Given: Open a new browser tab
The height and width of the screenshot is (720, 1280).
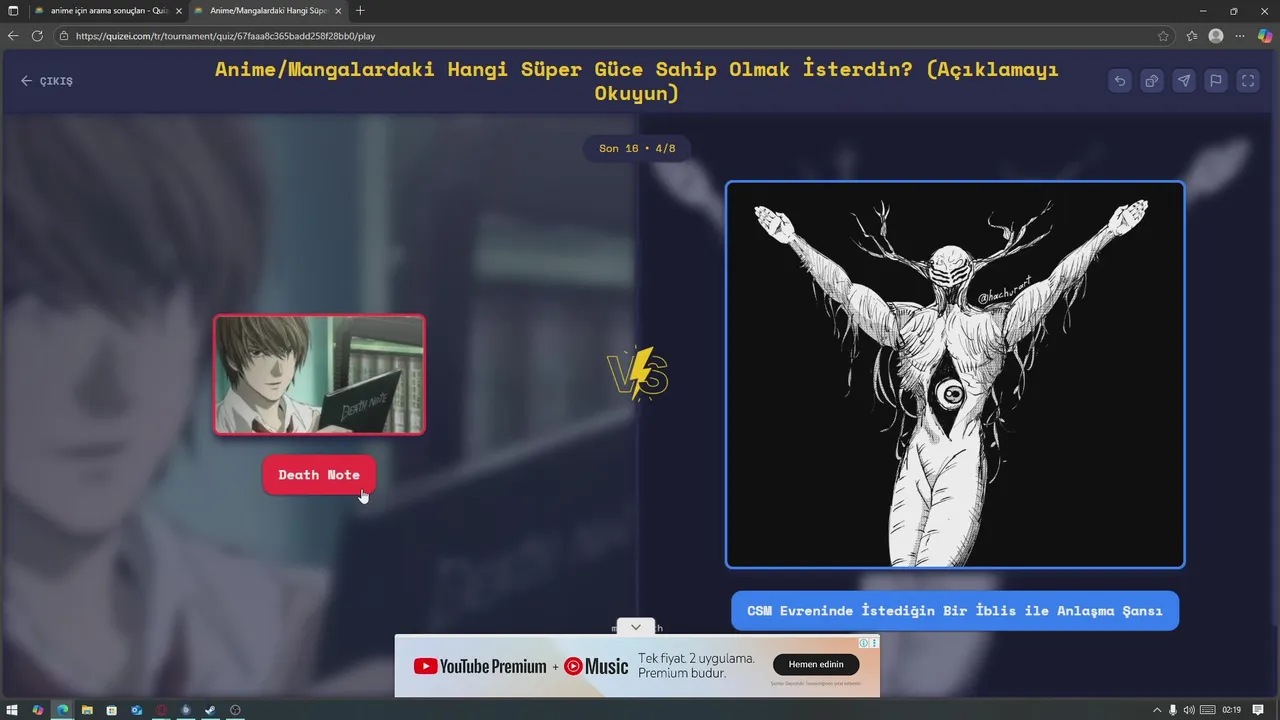Looking at the screenshot, I should 360,10.
